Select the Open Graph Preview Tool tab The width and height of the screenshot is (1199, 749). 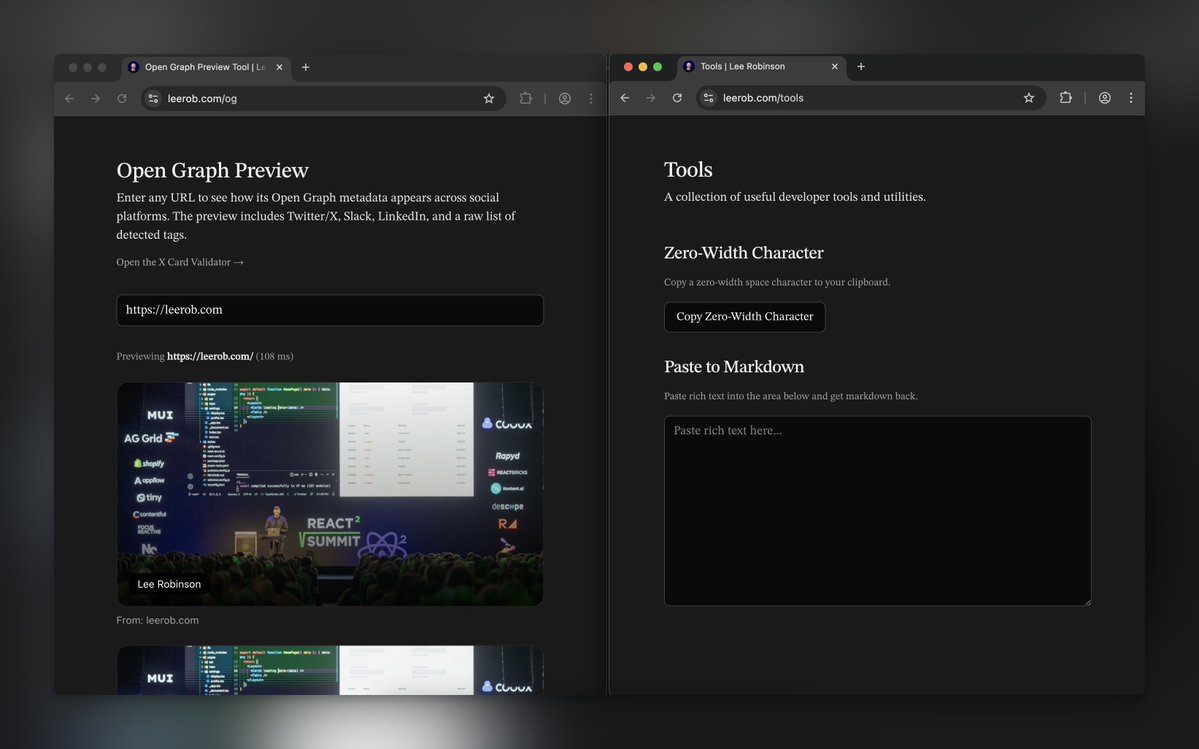click(206, 67)
